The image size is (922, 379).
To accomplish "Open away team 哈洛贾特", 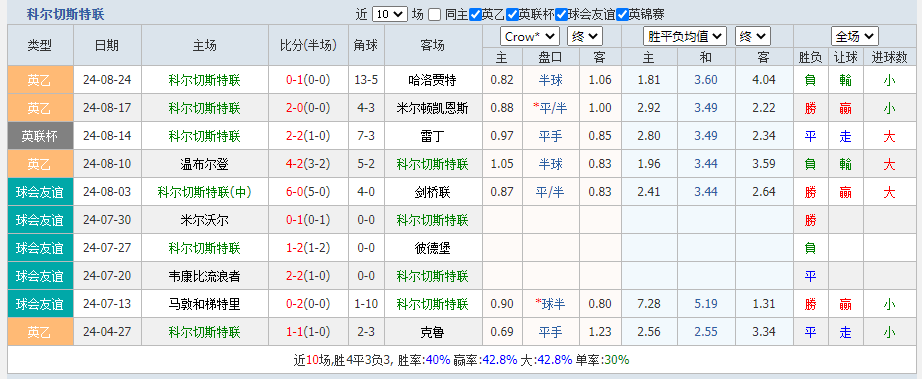I will click(x=433, y=80).
